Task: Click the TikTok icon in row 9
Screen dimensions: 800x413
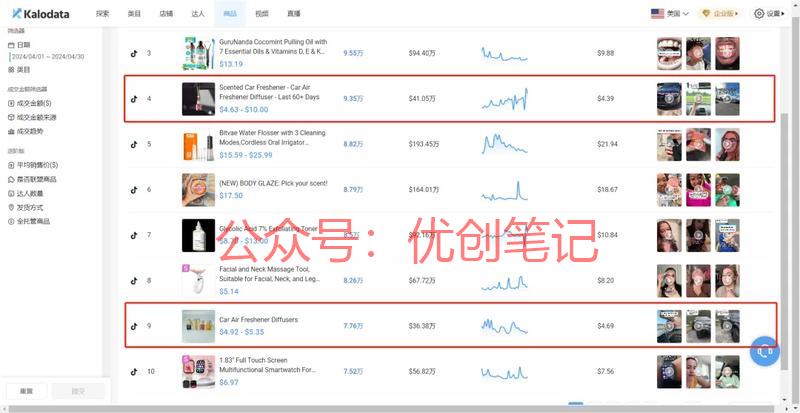Action: click(134, 326)
